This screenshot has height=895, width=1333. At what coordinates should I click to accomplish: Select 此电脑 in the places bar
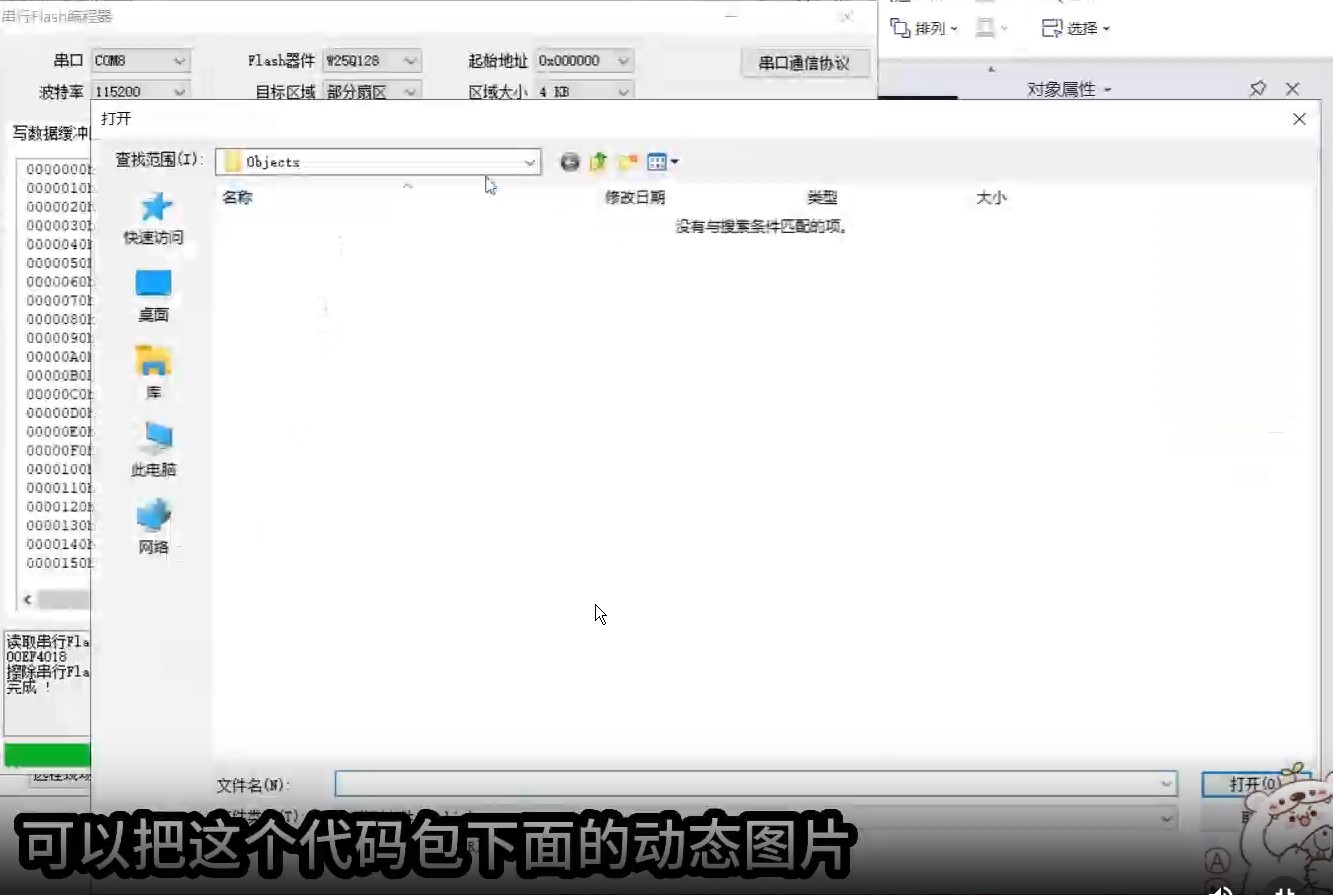[x=153, y=449]
